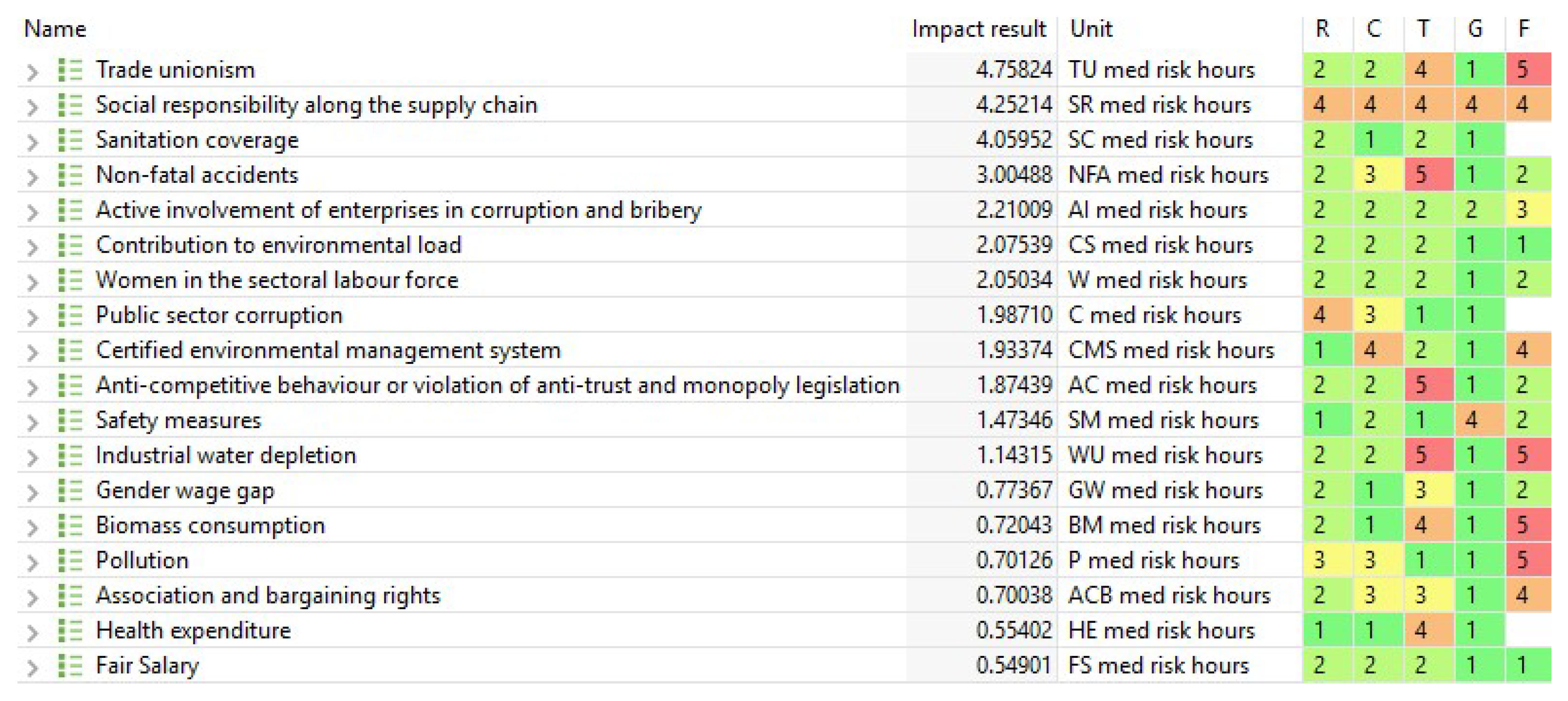This screenshot has width=1568, height=701.
Task: Click the Non-fatal accidents list icon
Action: click(69, 175)
